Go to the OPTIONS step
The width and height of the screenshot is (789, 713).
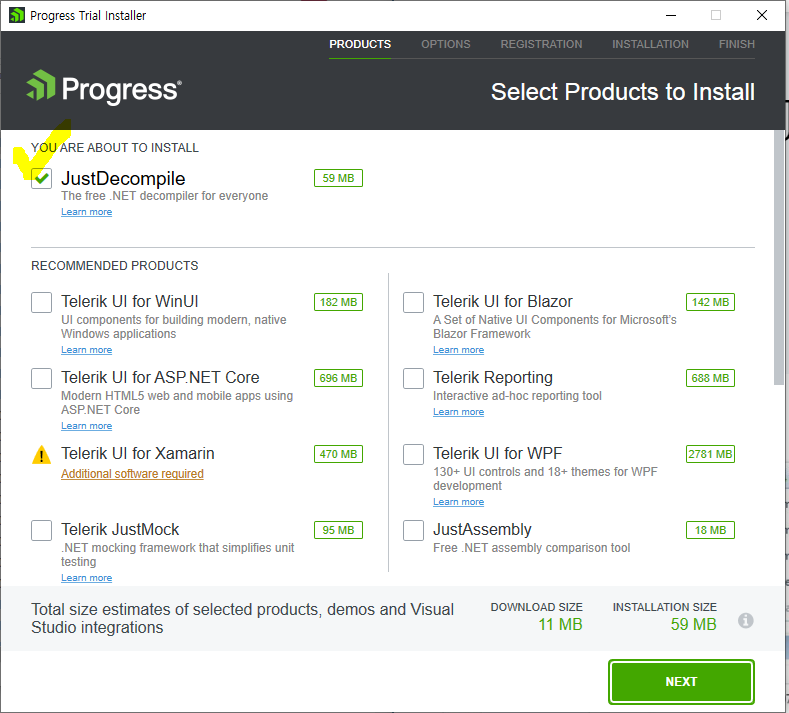click(x=445, y=44)
